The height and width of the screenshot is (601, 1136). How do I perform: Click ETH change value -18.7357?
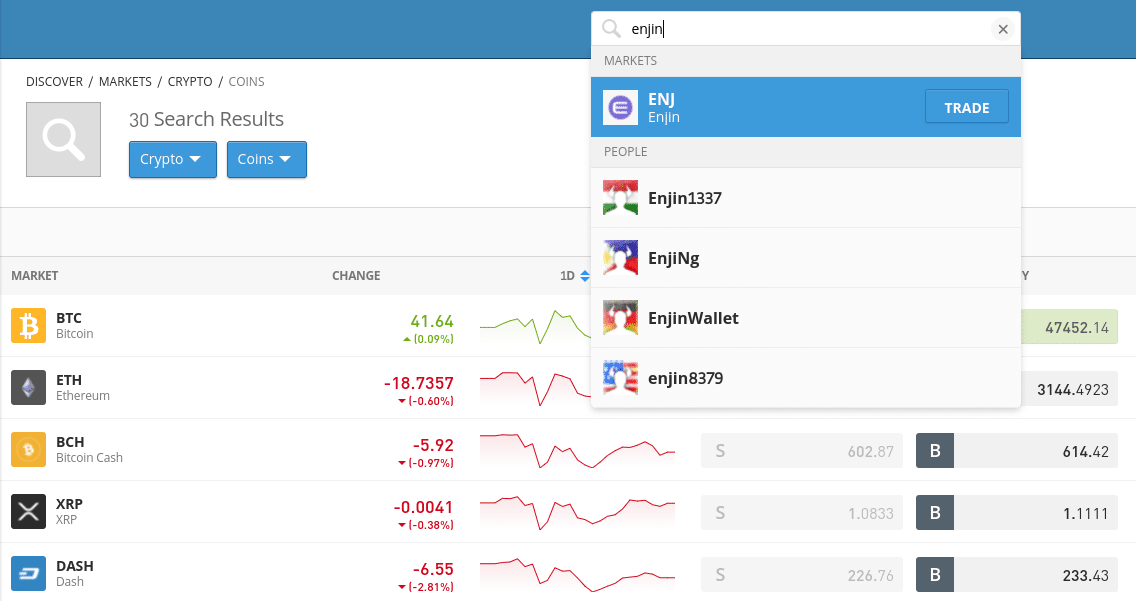tap(419, 383)
